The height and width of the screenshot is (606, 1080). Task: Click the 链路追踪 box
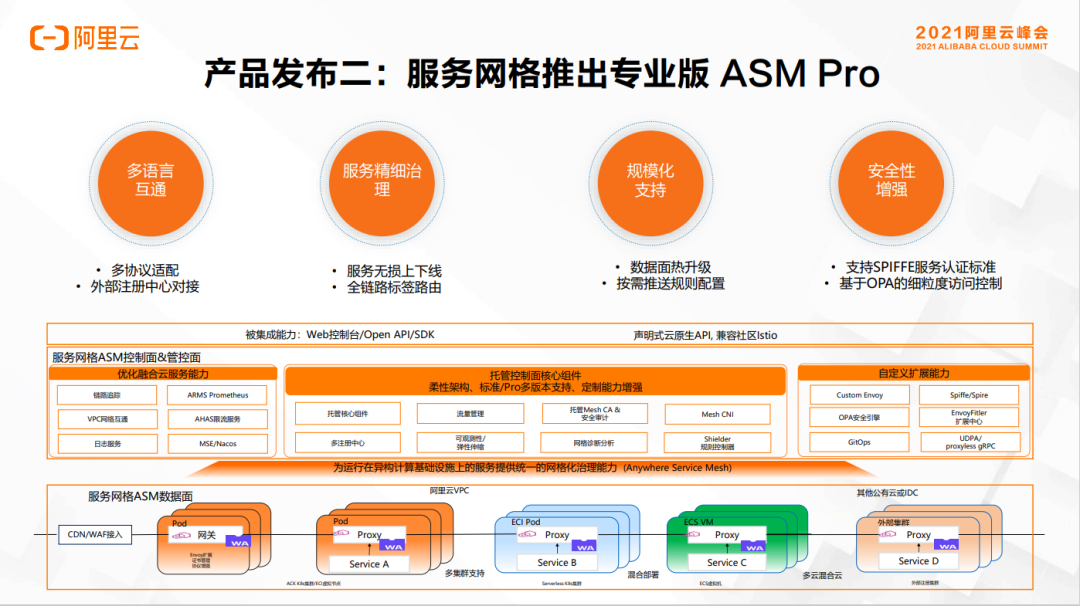pyautogui.click(x=107, y=395)
